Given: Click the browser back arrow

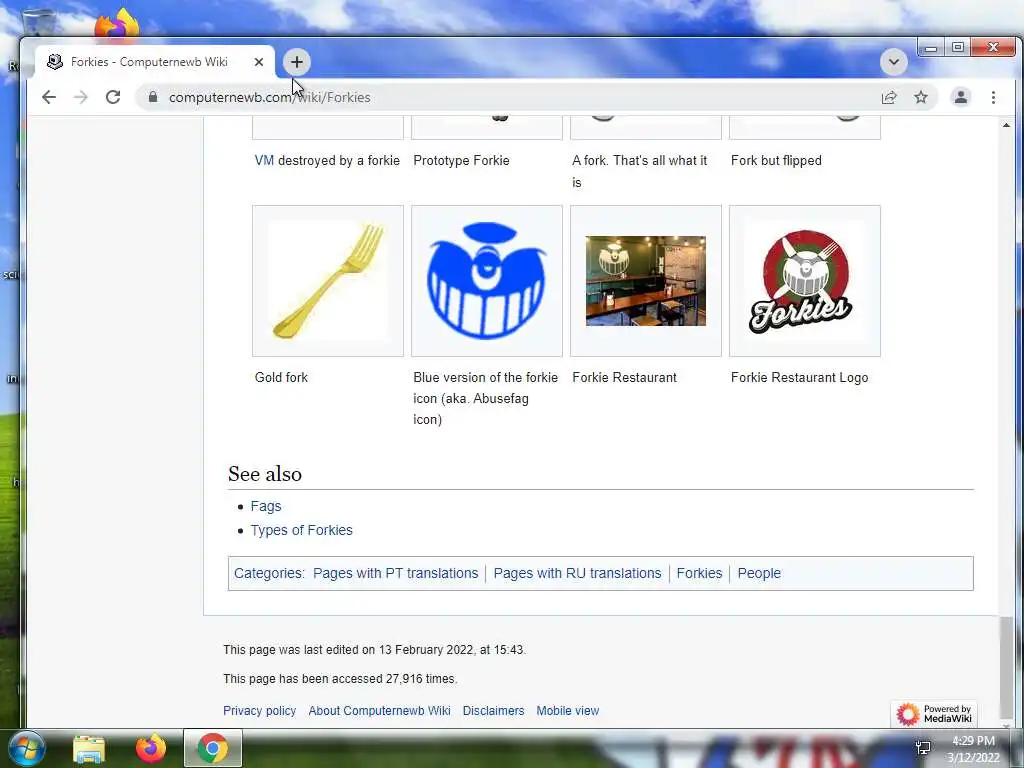Looking at the screenshot, I should [x=49, y=97].
